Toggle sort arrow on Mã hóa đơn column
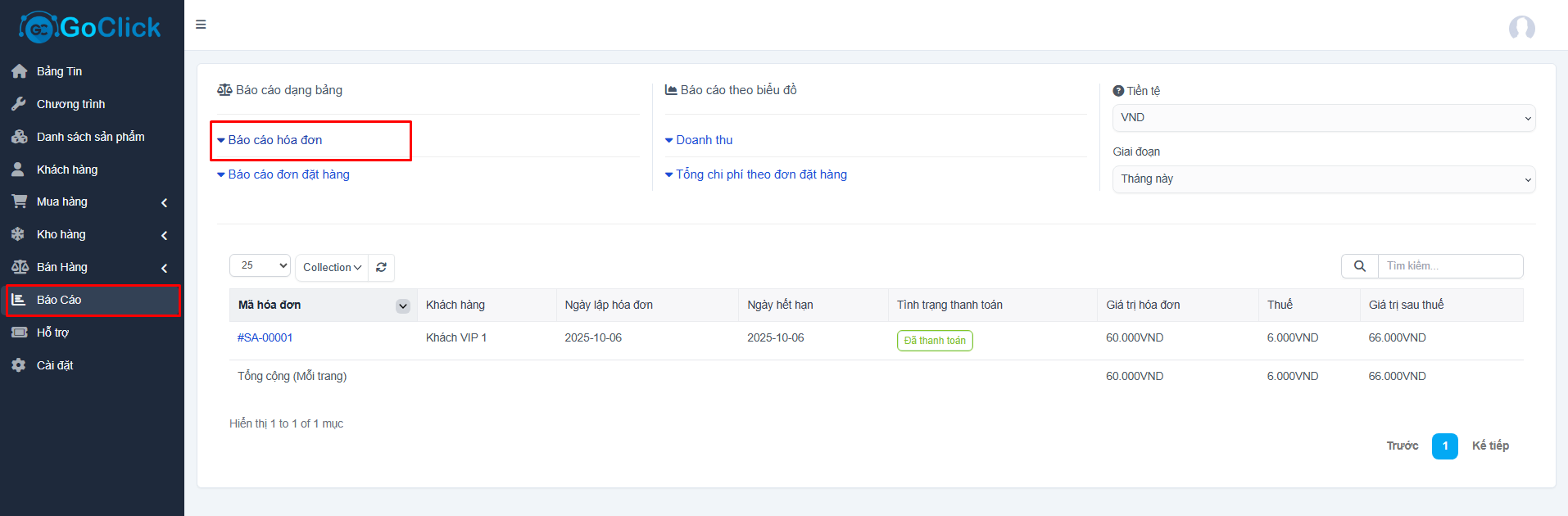 (x=402, y=306)
